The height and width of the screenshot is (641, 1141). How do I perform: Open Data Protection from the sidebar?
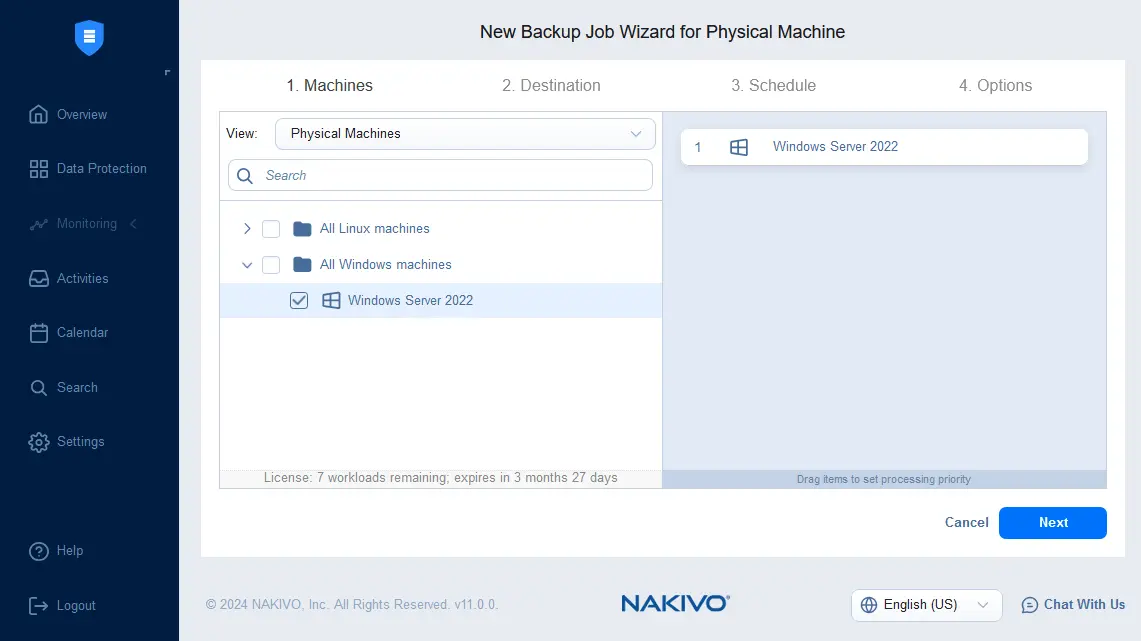click(x=102, y=169)
